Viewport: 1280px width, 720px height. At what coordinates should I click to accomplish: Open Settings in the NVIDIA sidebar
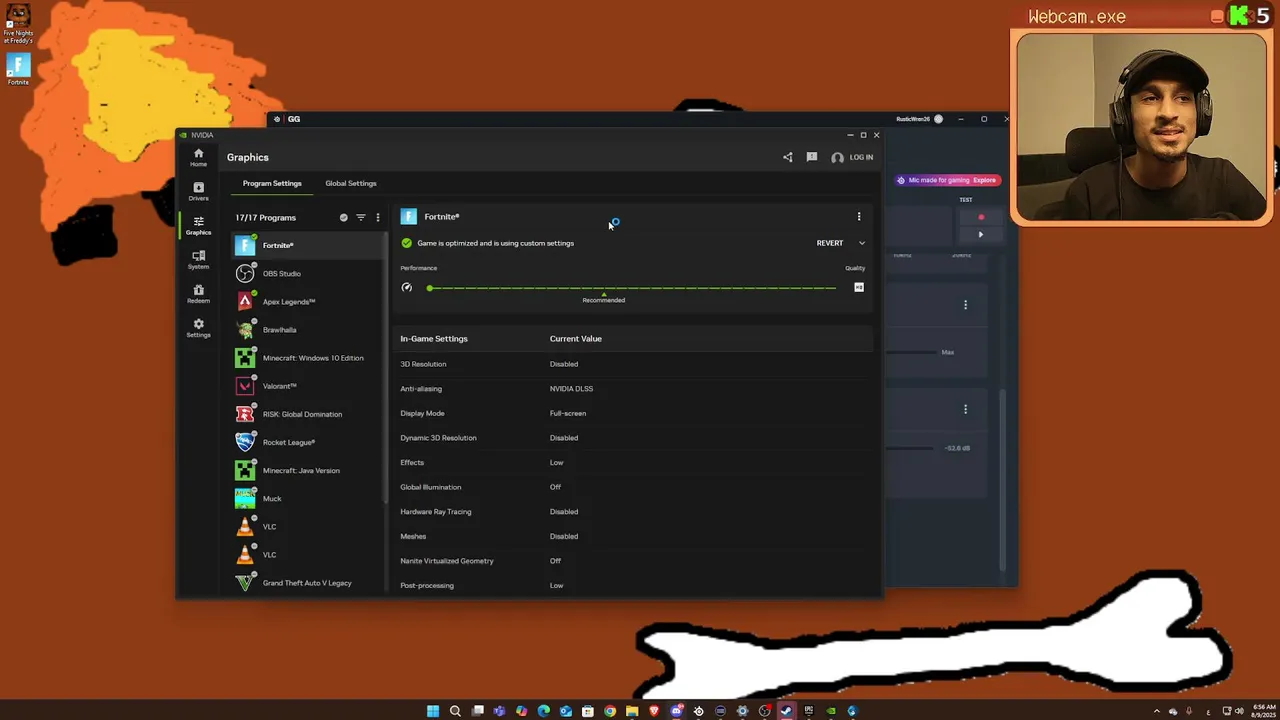[198, 327]
